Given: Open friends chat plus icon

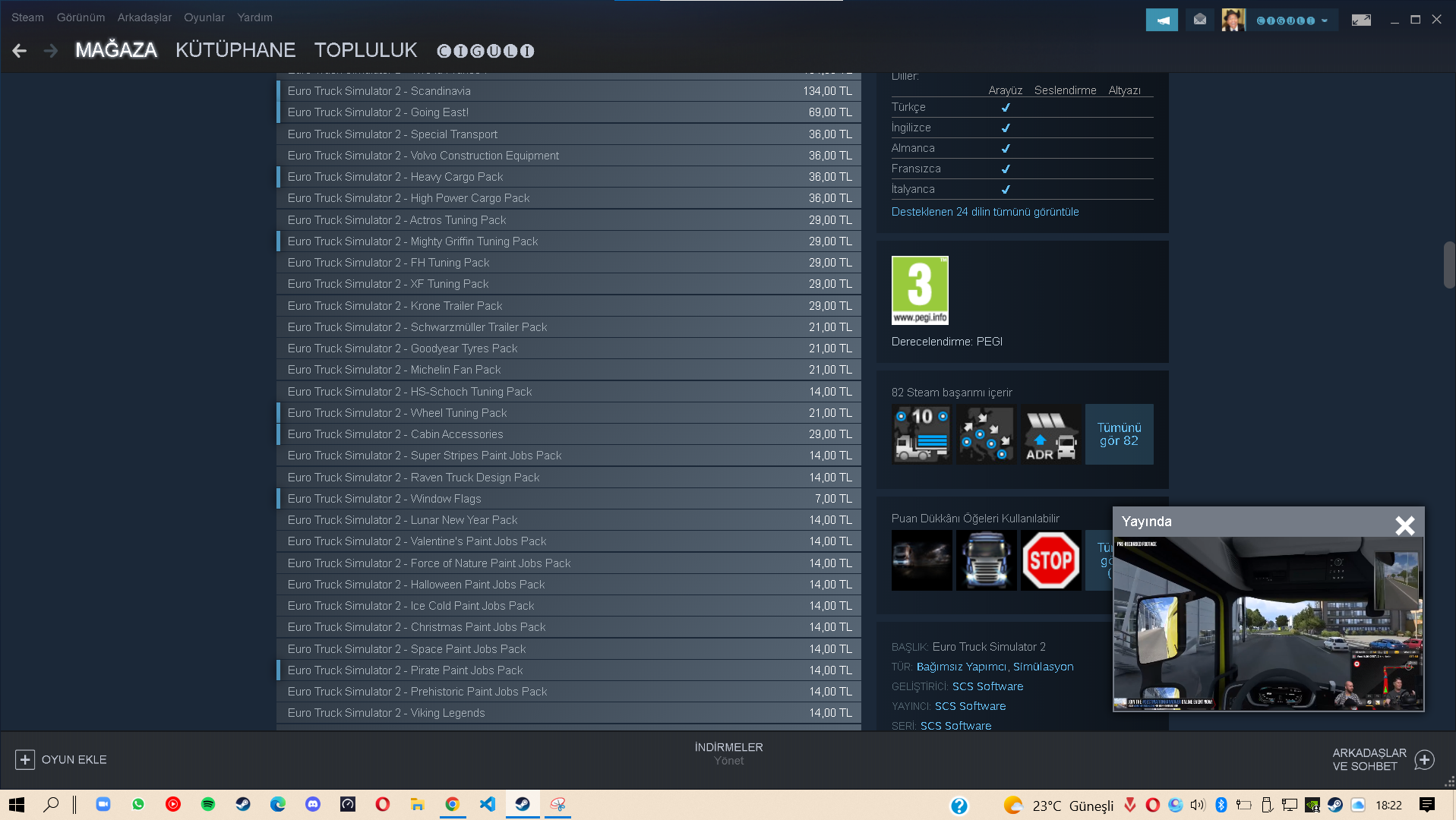Looking at the screenshot, I should (x=1425, y=759).
